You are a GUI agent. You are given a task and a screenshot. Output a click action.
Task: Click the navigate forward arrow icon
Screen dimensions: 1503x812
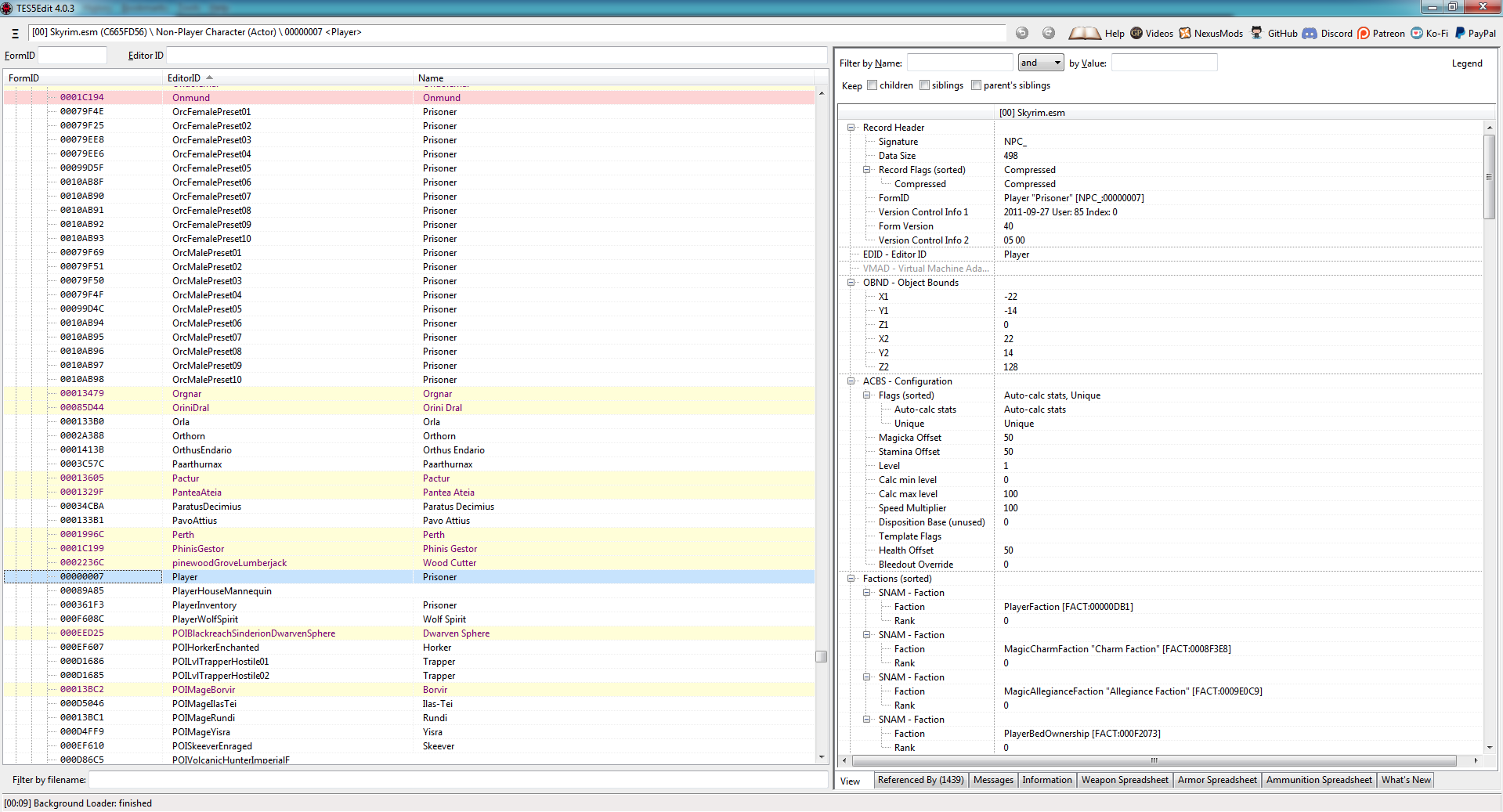pyautogui.click(x=1049, y=33)
